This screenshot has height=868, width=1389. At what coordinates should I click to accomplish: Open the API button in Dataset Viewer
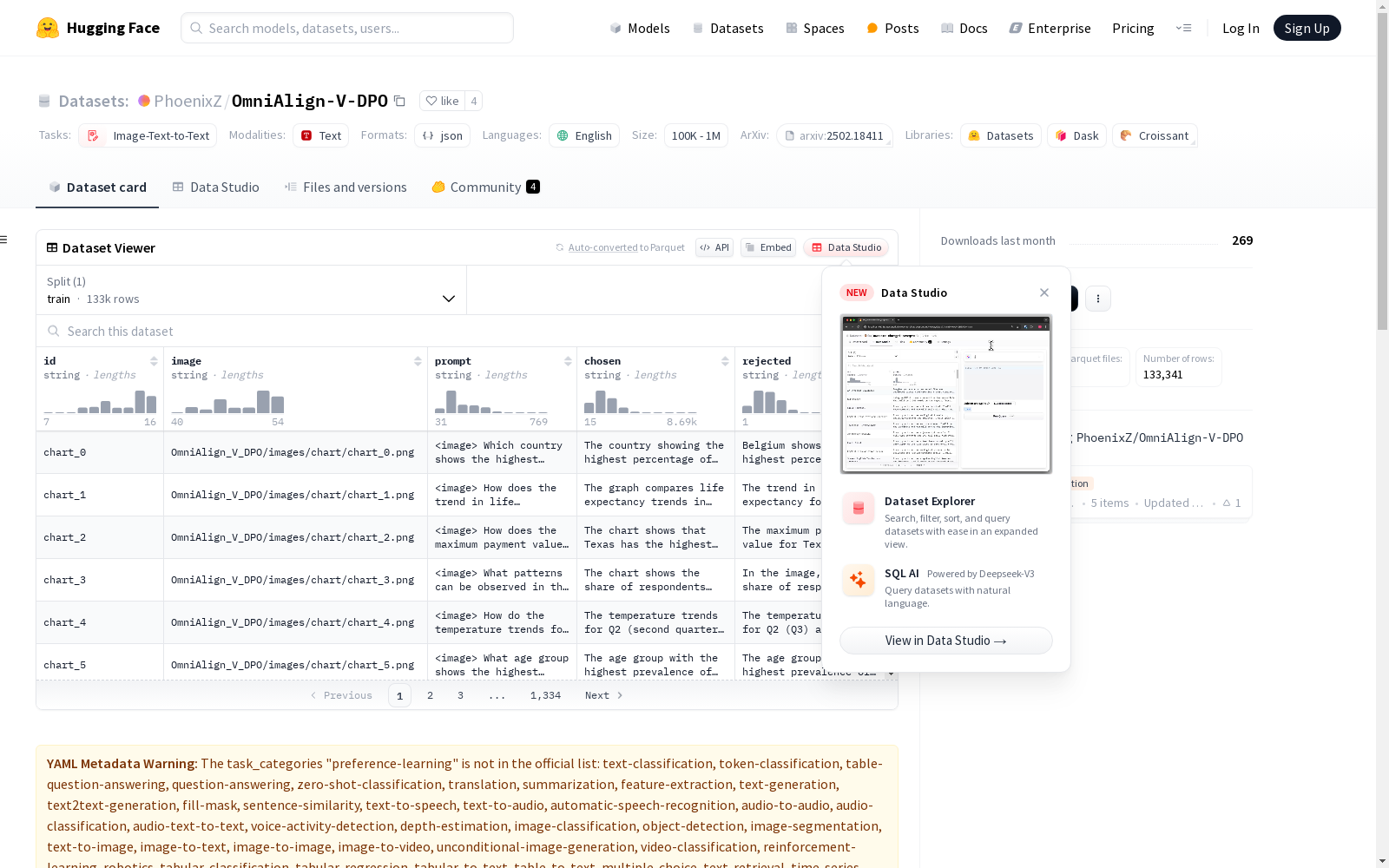(x=714, y=247)
